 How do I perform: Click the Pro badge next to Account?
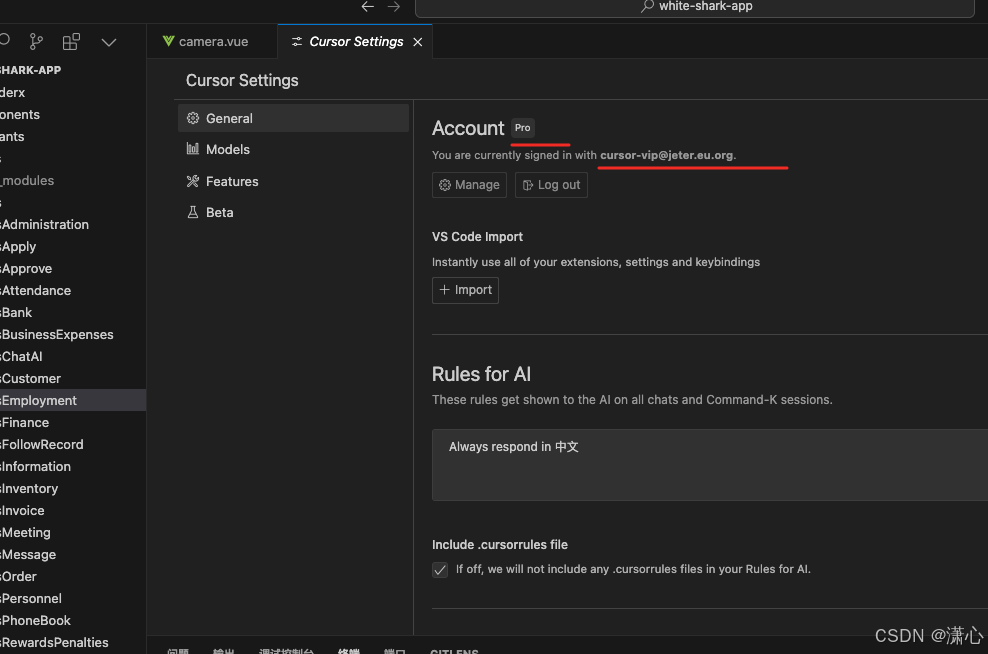pos(522,128)
